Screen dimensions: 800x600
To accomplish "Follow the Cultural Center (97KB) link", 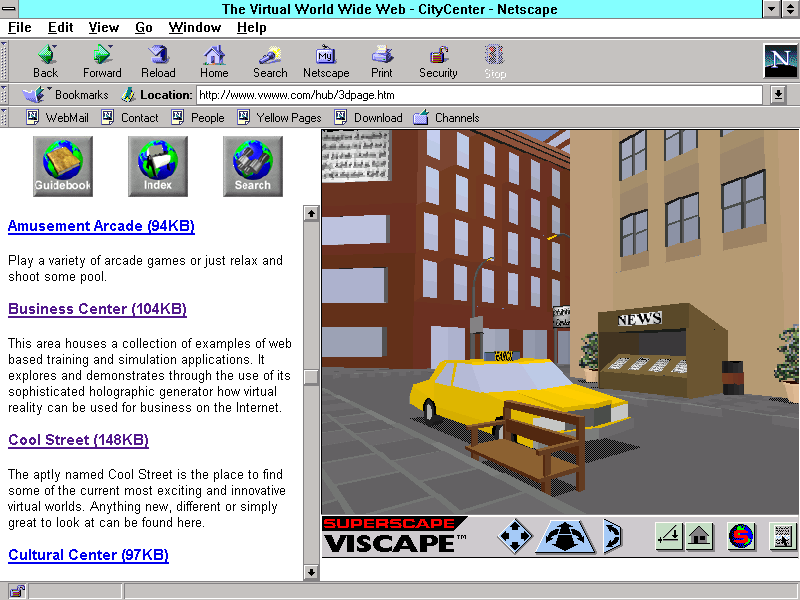I will (88, 555).
